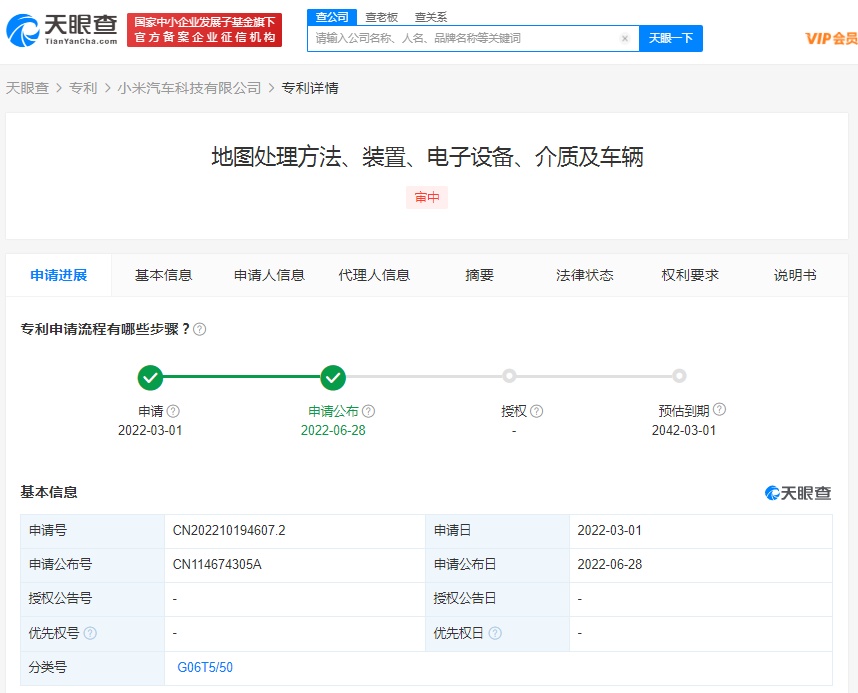Click the red 官方备案企业征信机构 banner
The width and height of the screenshot is (858, 693).
(204, 30)
